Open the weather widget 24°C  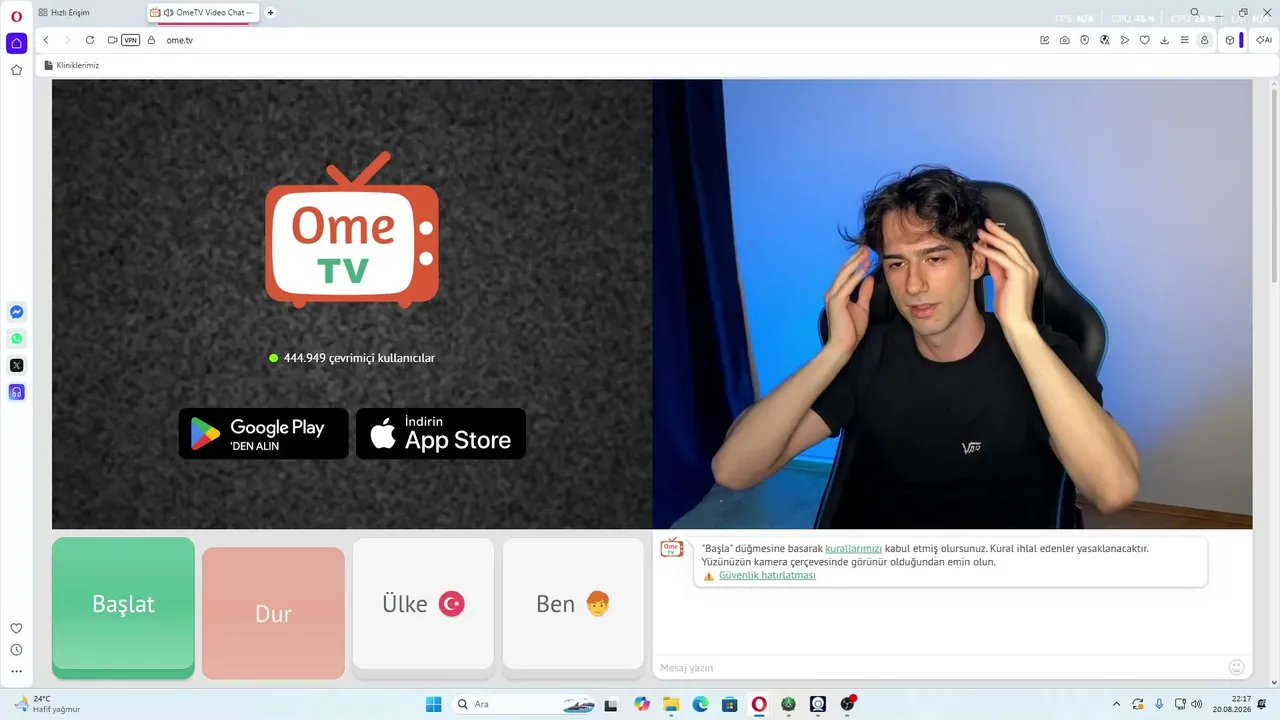pos(48,704)
